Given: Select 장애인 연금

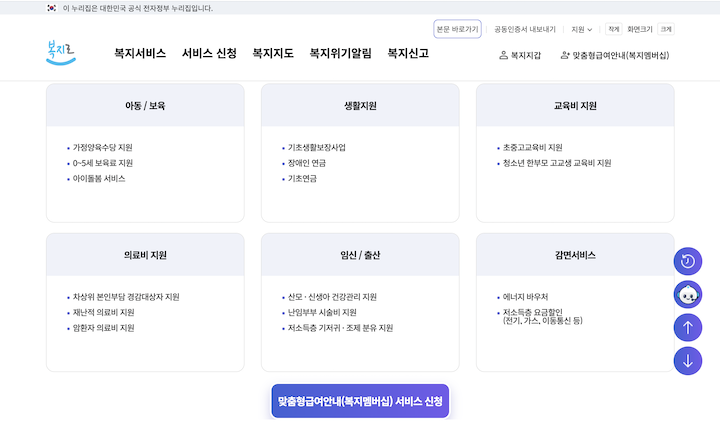Looking at the screenshot, I should pyautogui.click(x=306, y=163).
